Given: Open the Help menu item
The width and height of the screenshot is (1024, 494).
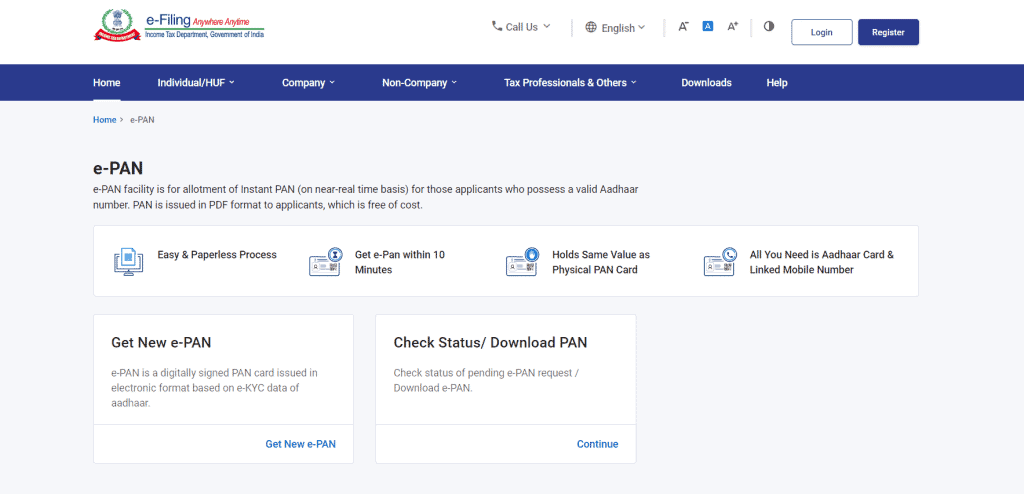Looking at the screenshot, I should [x=777, y=83].
